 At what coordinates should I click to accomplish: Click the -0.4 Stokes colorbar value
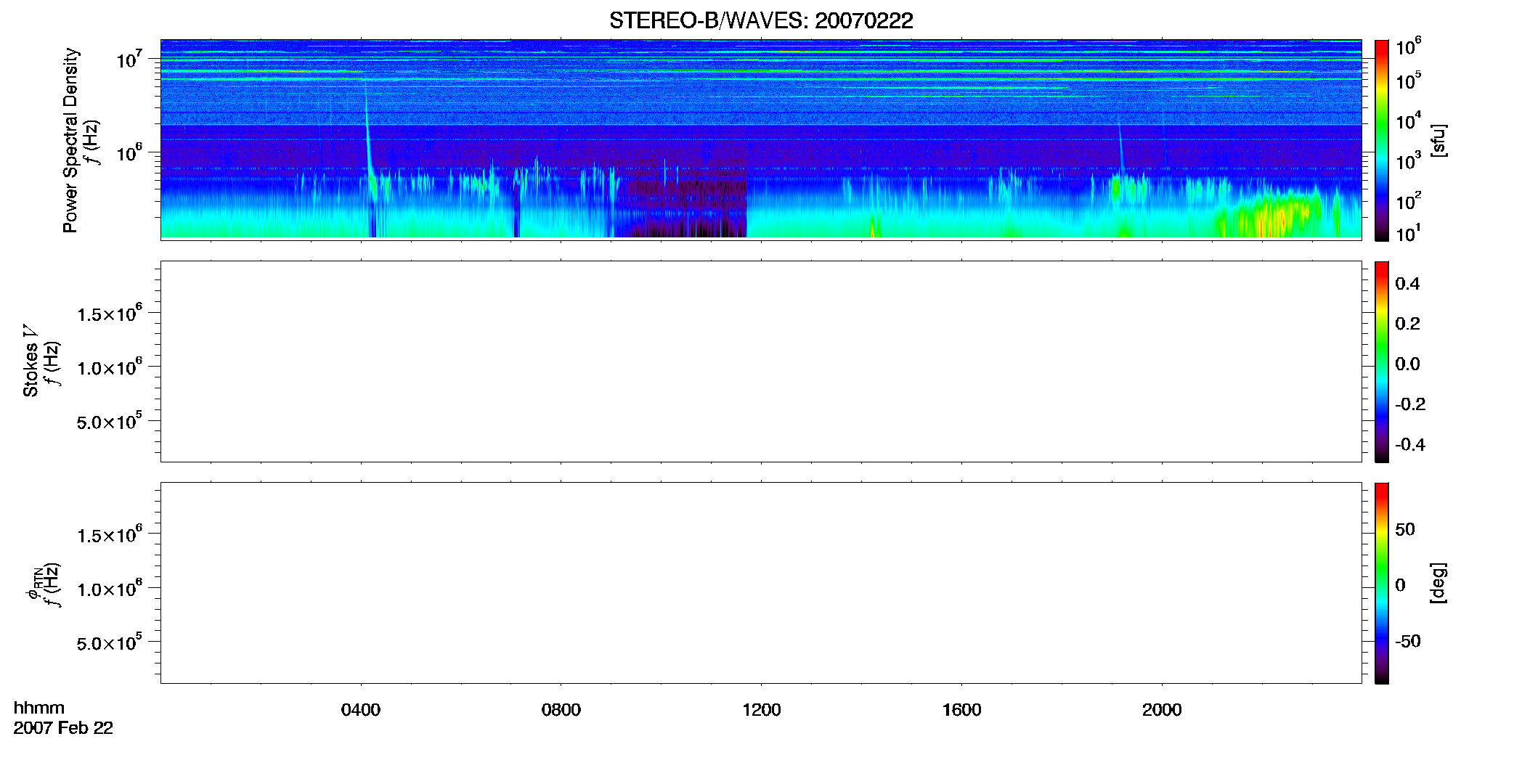pos(1410,444)
